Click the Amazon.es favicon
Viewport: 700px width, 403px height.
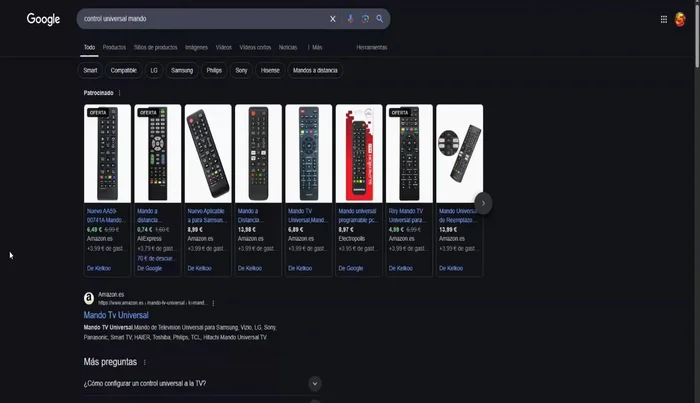click(x=89, y=298)
